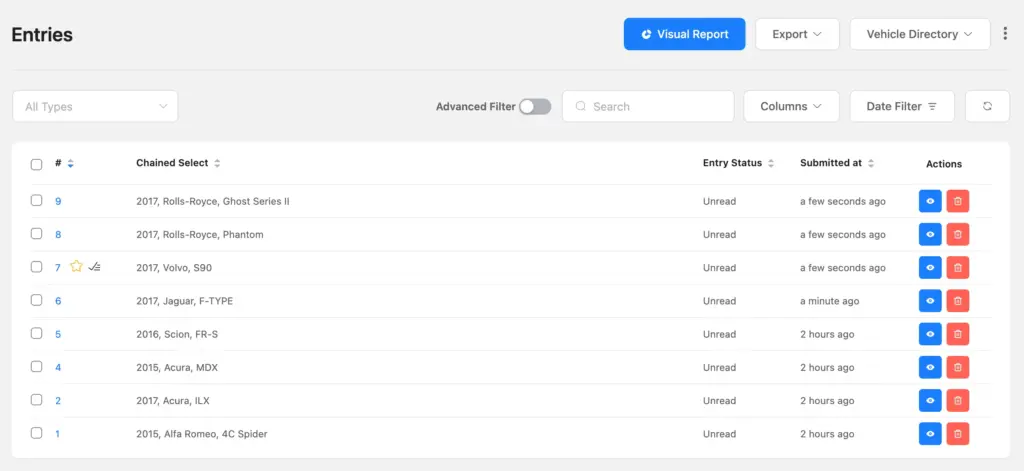Click '2017, Volvo, S90' cell
This screenshot has height=471, width=1024.
pyautogui.click(x=174, y=268)
